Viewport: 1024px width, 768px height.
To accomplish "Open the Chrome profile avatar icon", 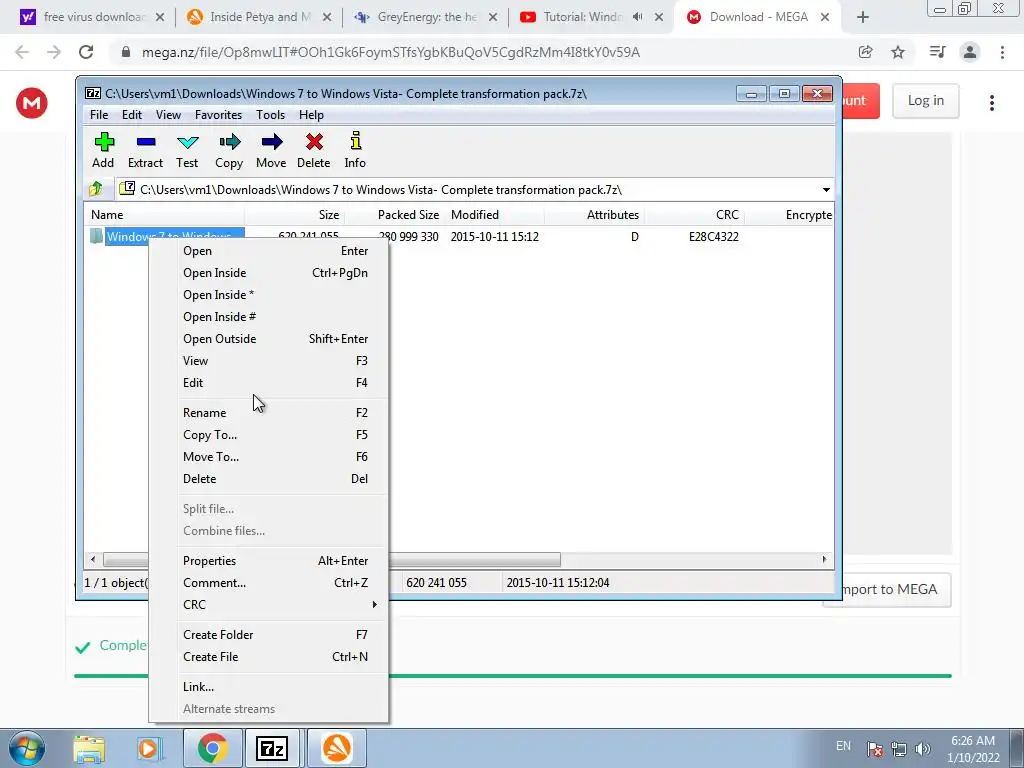I will pos(970,52).
